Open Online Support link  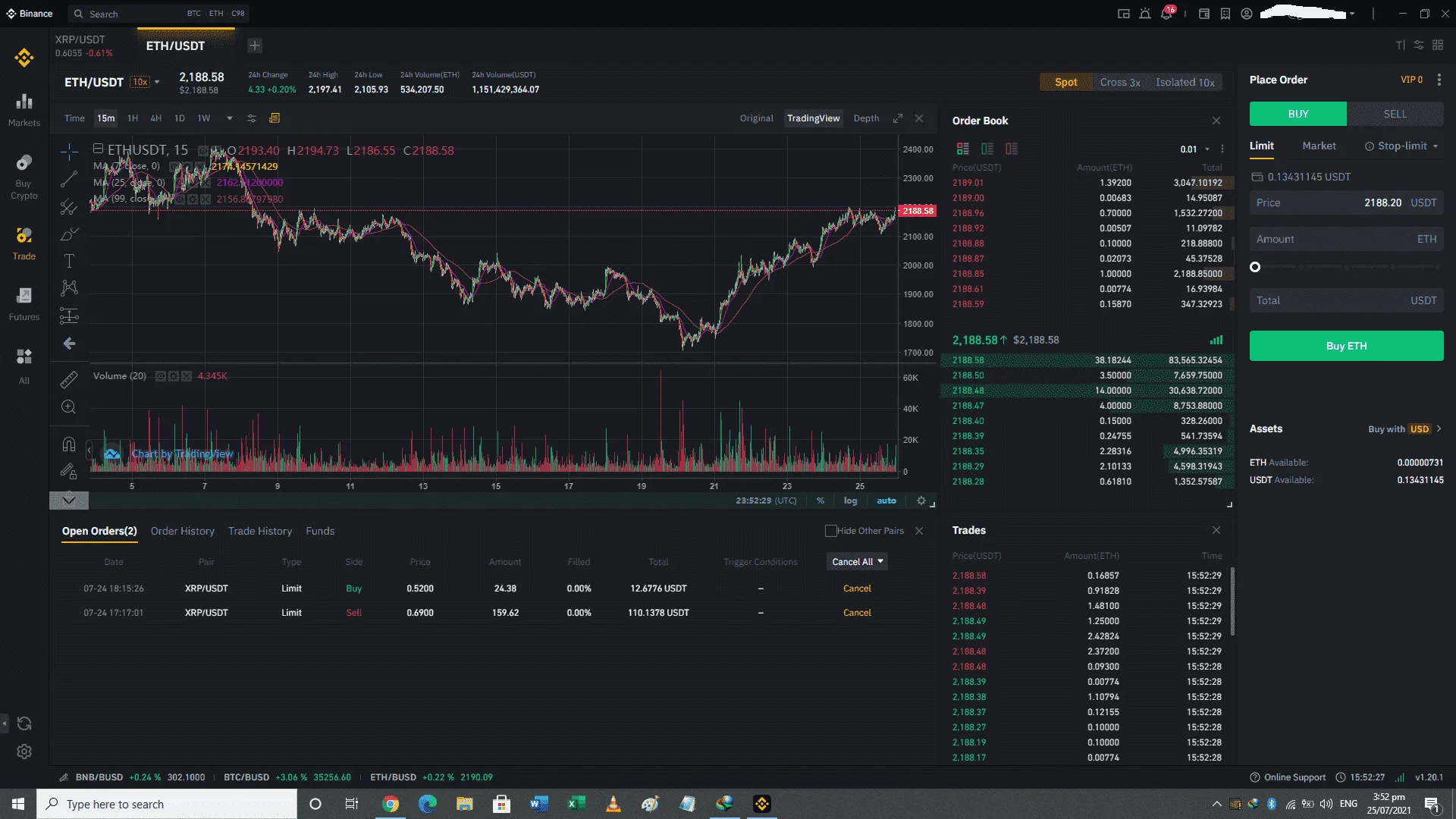pos(1288,777)
